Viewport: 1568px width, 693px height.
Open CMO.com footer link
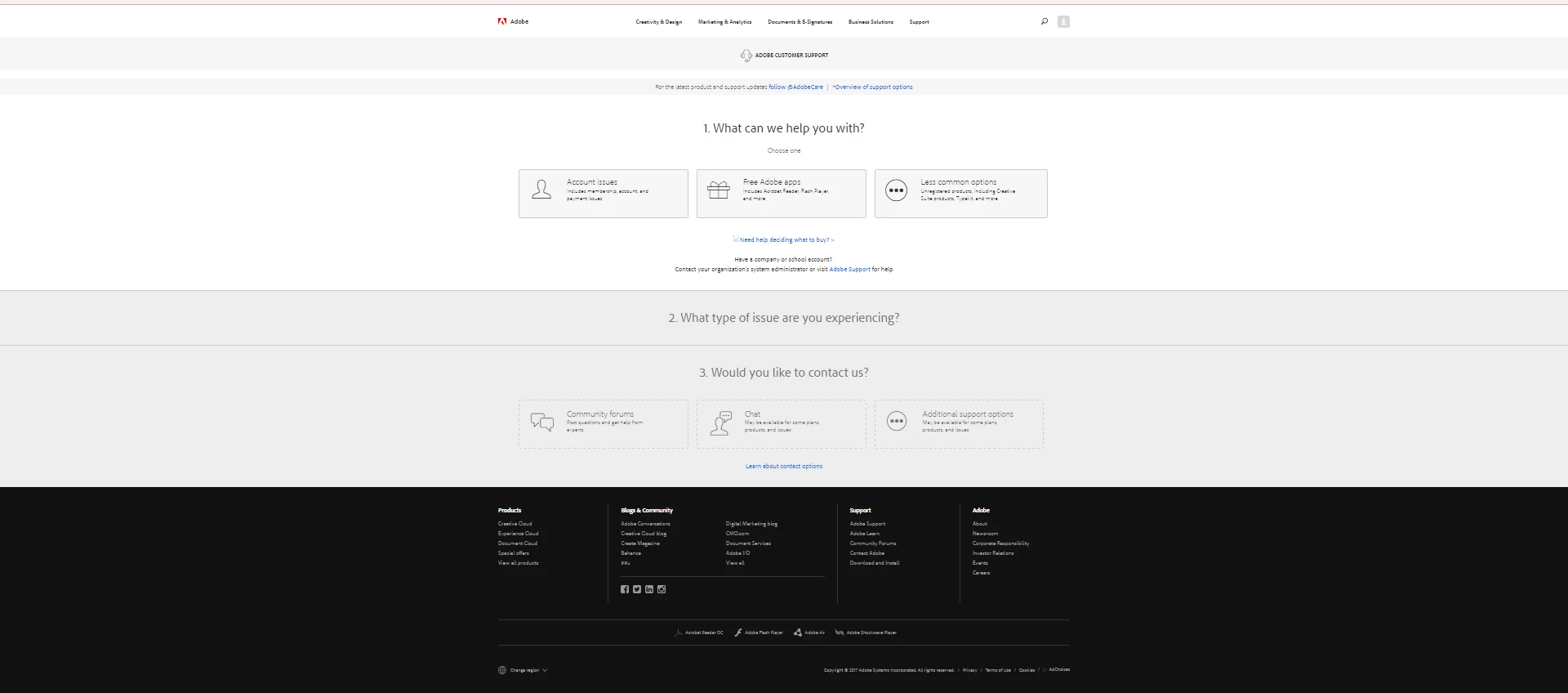click(737, 534)
